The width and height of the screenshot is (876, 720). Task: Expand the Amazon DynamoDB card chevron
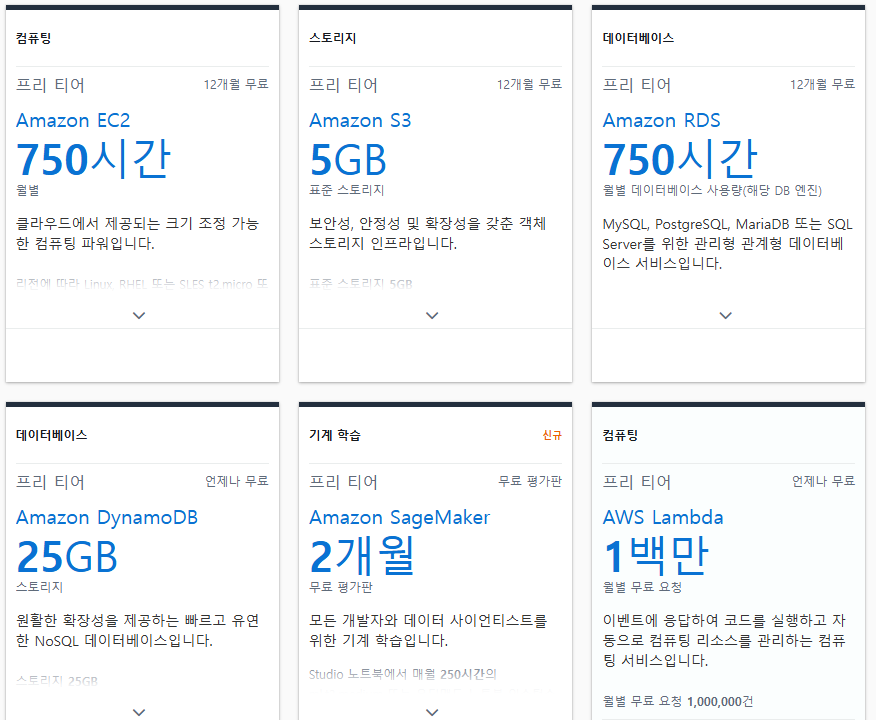139,712
